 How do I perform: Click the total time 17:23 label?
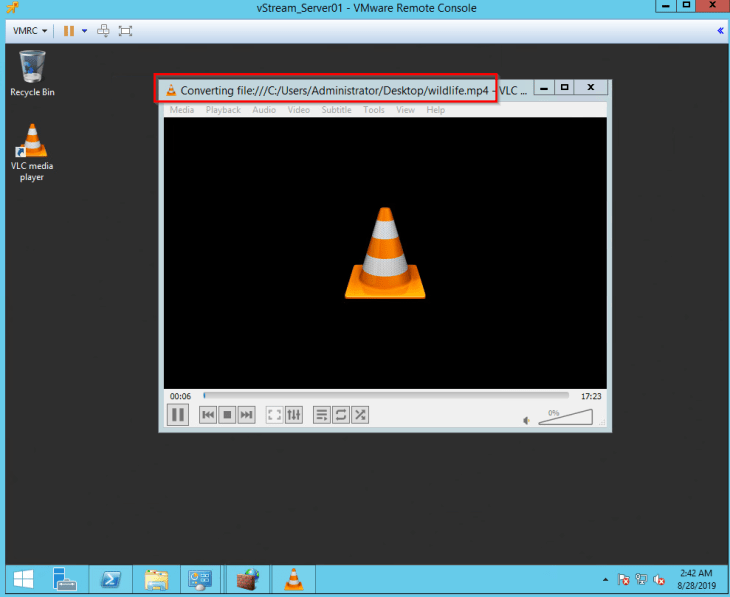pyautogui.click(x=590, y=396)
